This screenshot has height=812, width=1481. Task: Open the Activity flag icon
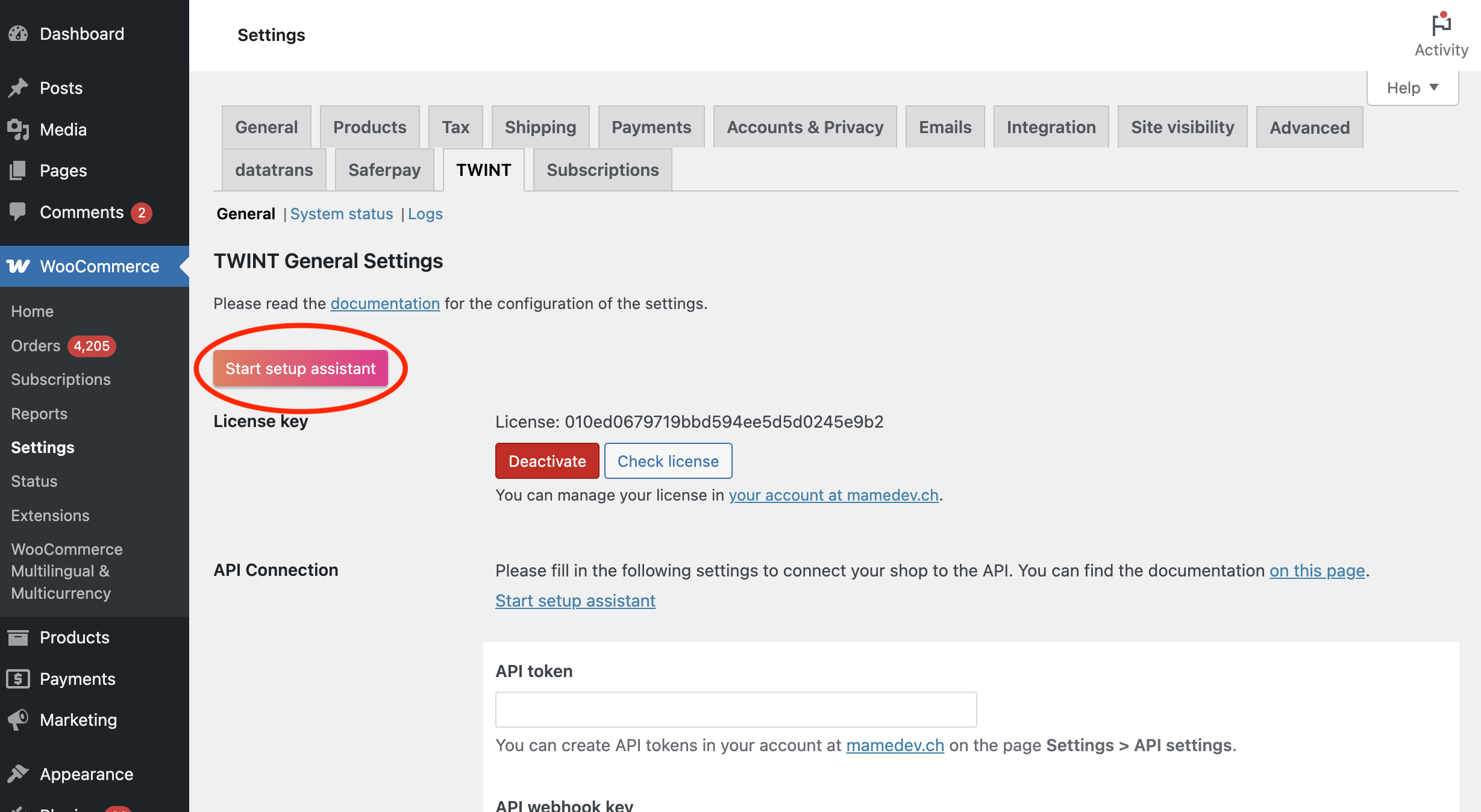point(1441,25)
